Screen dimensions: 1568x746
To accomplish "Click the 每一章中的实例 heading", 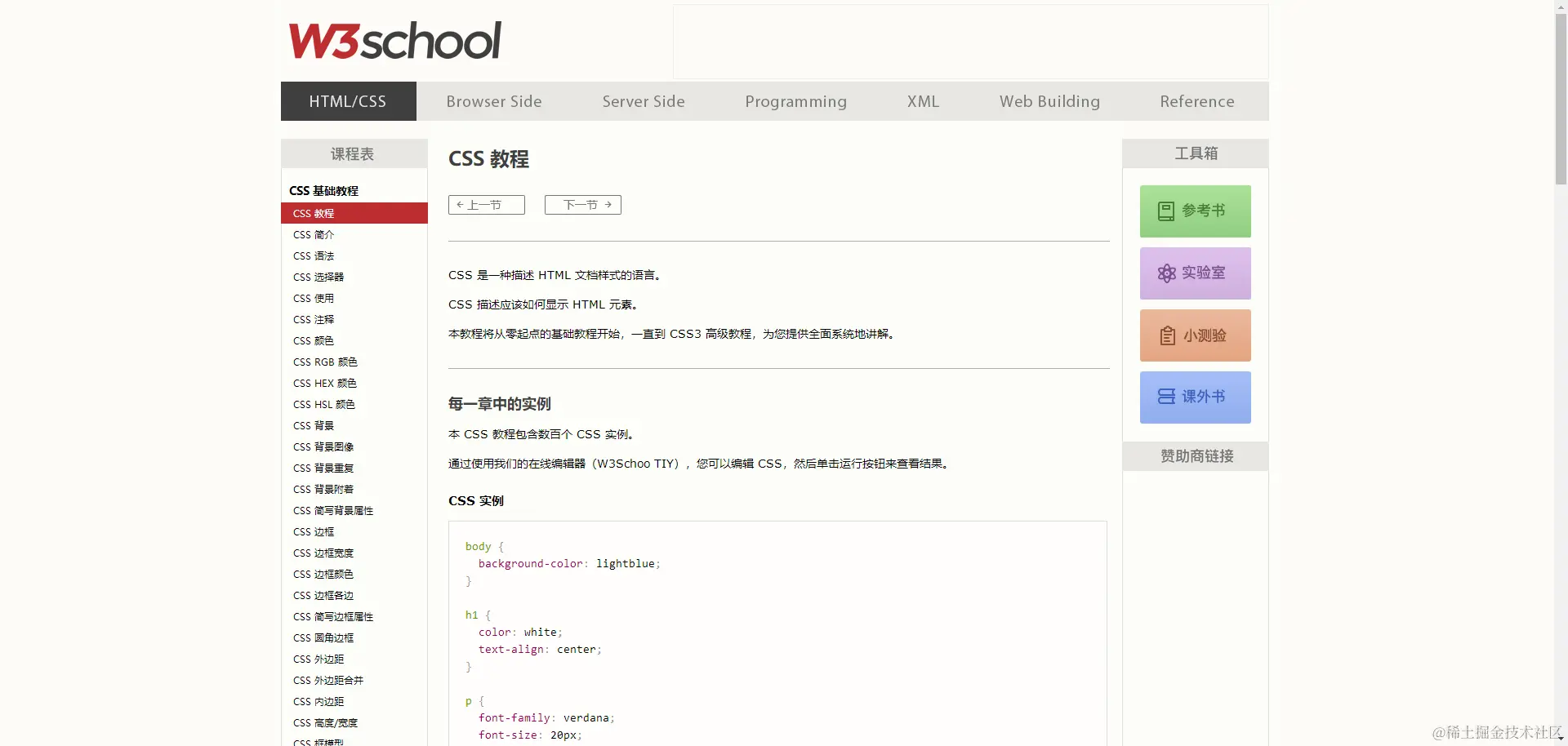I will 499,404.
